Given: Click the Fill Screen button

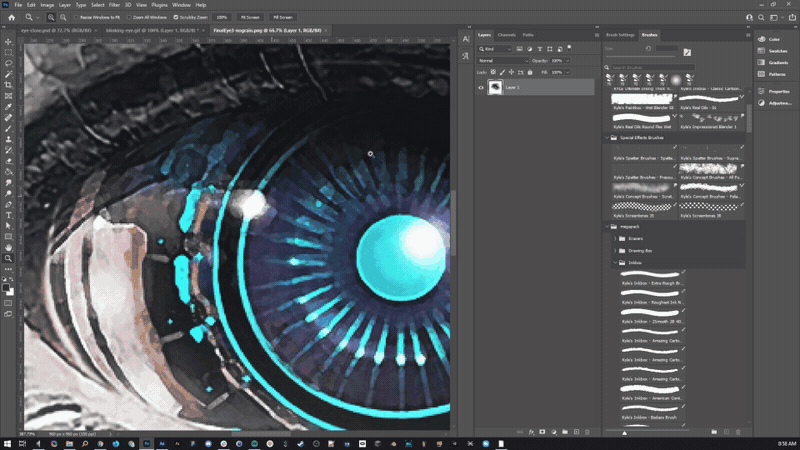Looking at the screenshot, I should pyautogui.click(x=283, y=17).
